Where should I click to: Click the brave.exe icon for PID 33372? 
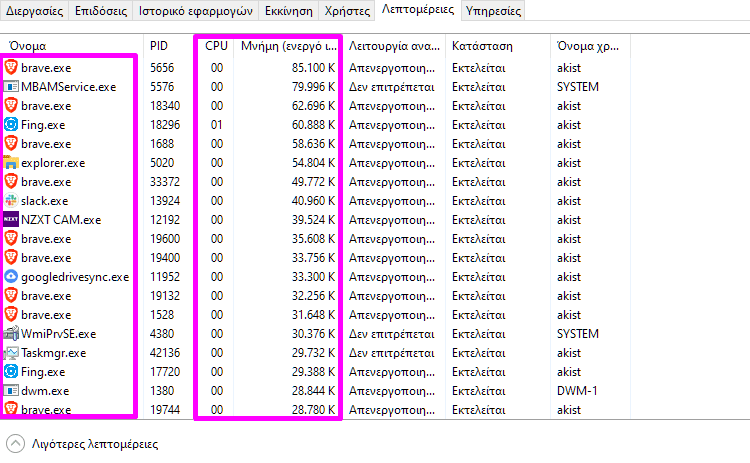[x=11, y=181]
